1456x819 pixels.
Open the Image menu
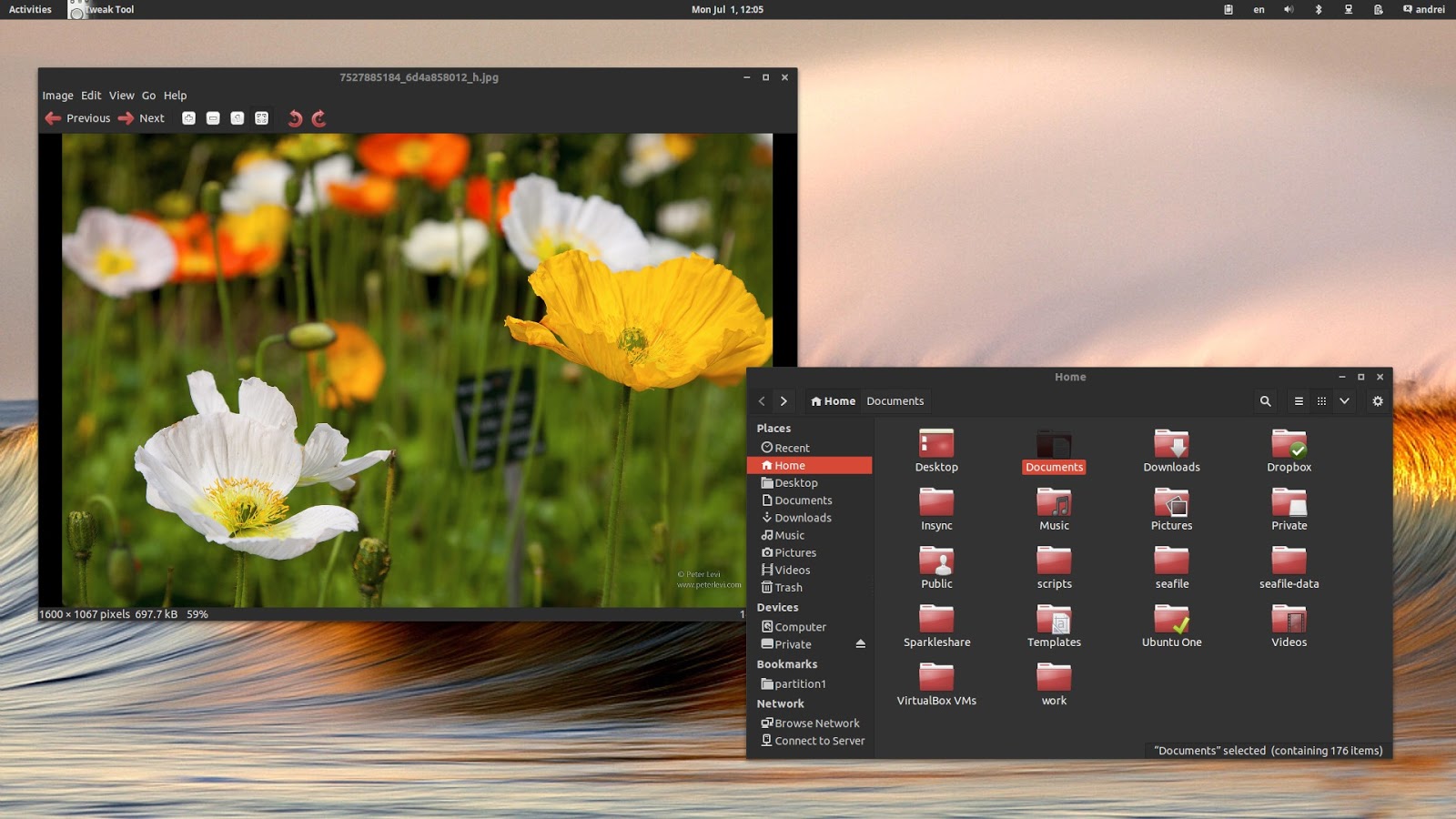(57, 95)
